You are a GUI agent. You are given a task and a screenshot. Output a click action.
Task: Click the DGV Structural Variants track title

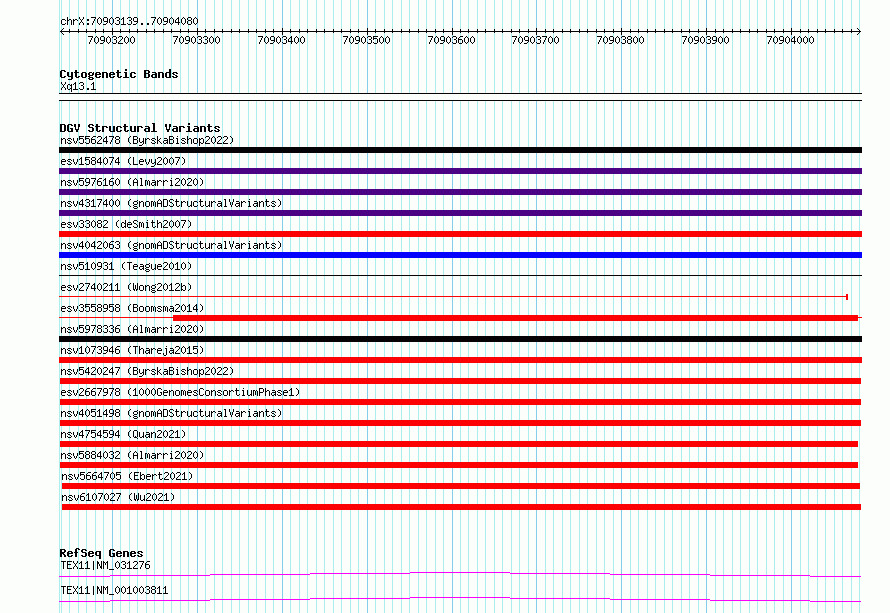(x=140, y=128)
